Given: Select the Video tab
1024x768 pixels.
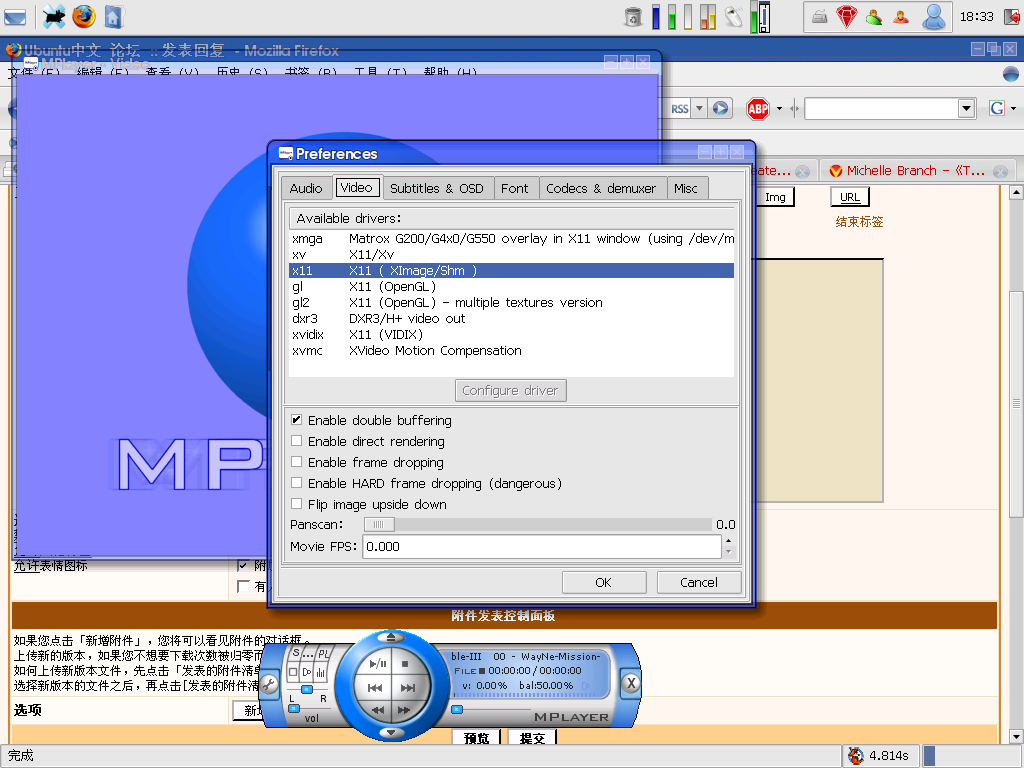Looking at the screenshot, I should click(357, 187).
